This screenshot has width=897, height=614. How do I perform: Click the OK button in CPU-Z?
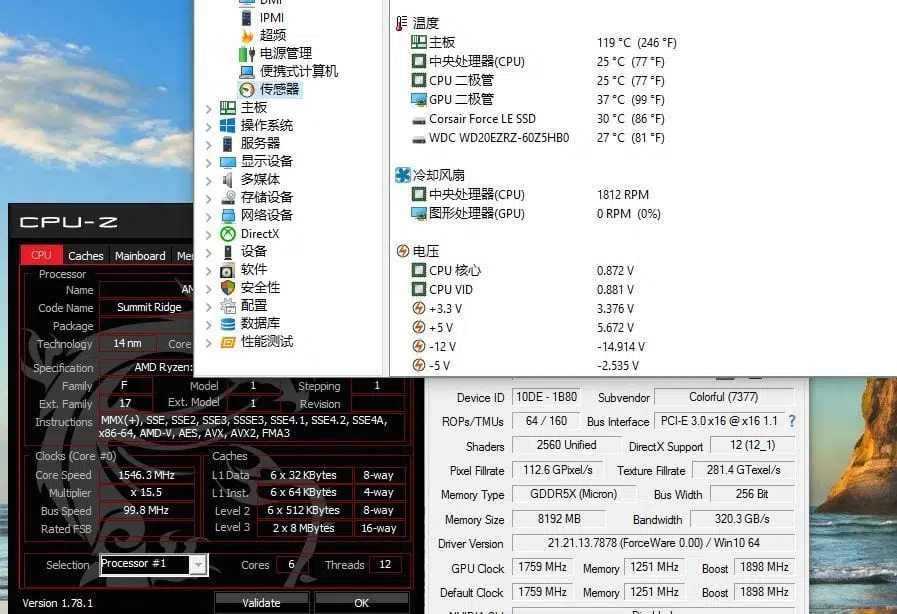pos(362,603)
